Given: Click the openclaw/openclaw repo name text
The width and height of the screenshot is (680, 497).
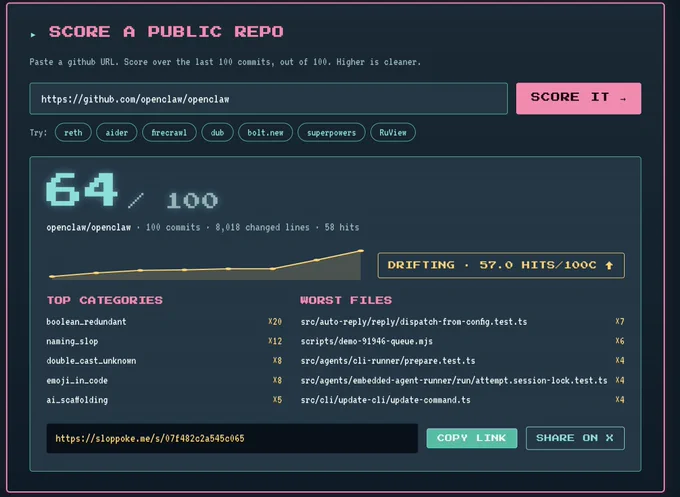Looking at the screenshot, I should [x=88, y=227].
